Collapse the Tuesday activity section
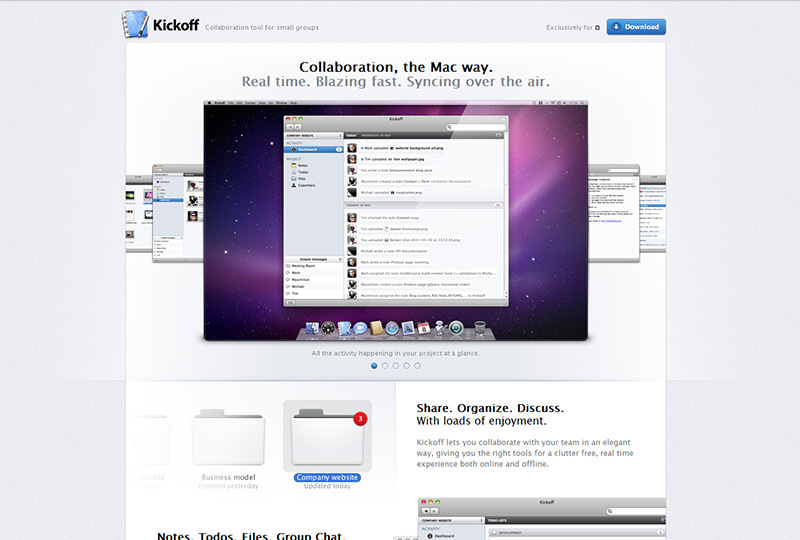Viewport: 800px width, 540px height. pos(497,205)
